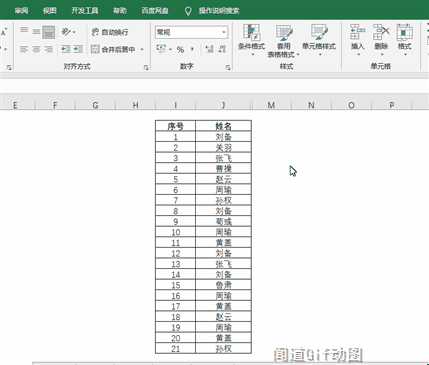
Task: Open 对齐方式 alignment dialog launcher
Action: [146, 67]
